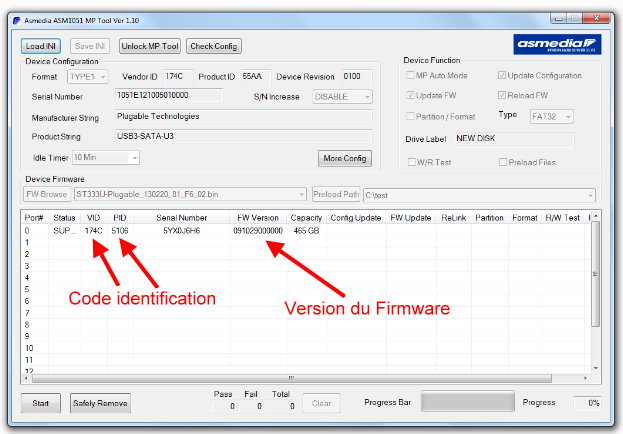Screen dimensions: 623x434
Task: Click the vertical scrollbar of the port list
Action: [x=595, y=274]
